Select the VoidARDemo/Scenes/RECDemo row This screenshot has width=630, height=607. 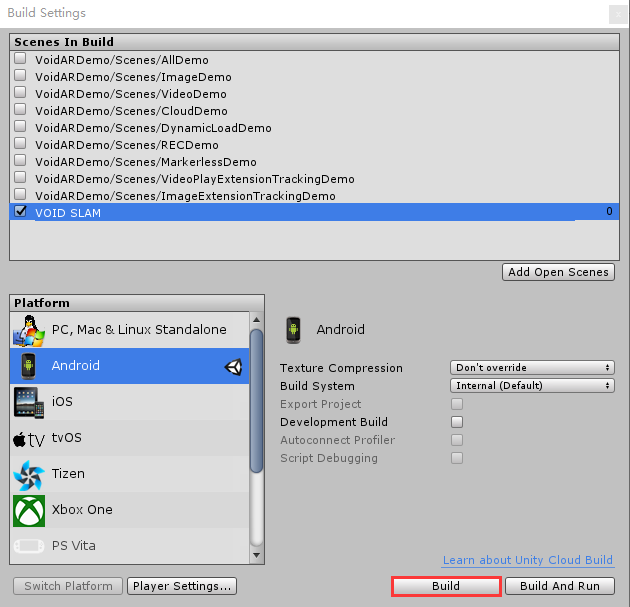pyautogui.click(x=314, y=145)
